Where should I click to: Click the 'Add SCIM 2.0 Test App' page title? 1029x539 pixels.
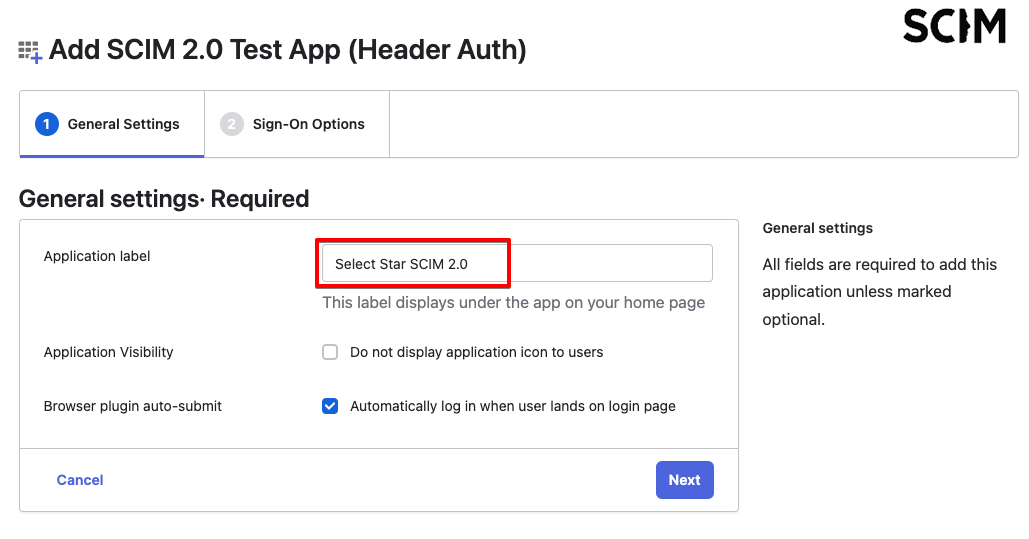click(287, 49)
